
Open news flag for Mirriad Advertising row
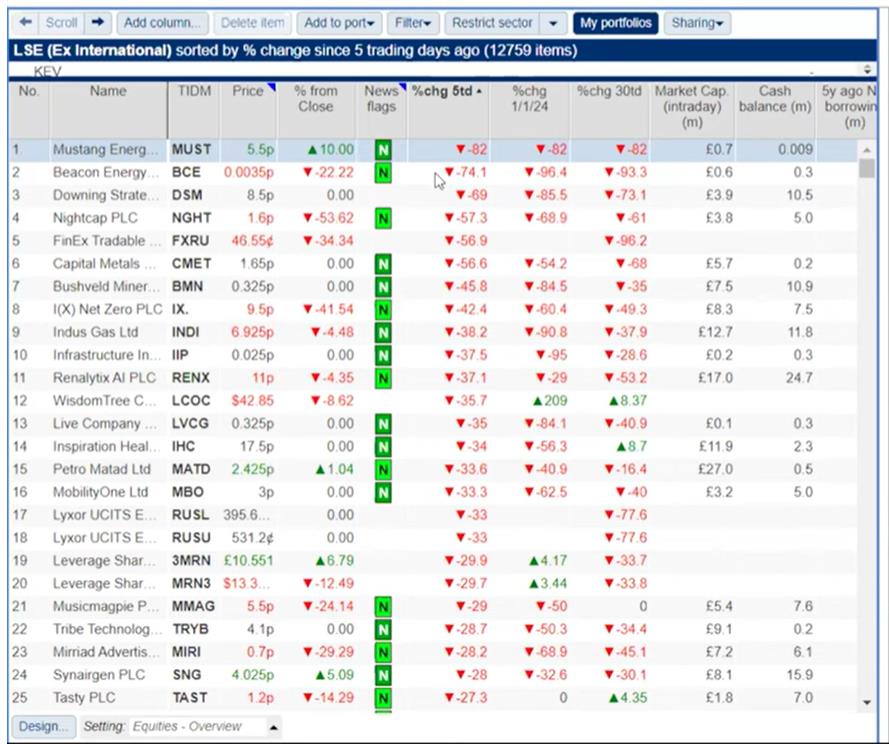[383, 652]
